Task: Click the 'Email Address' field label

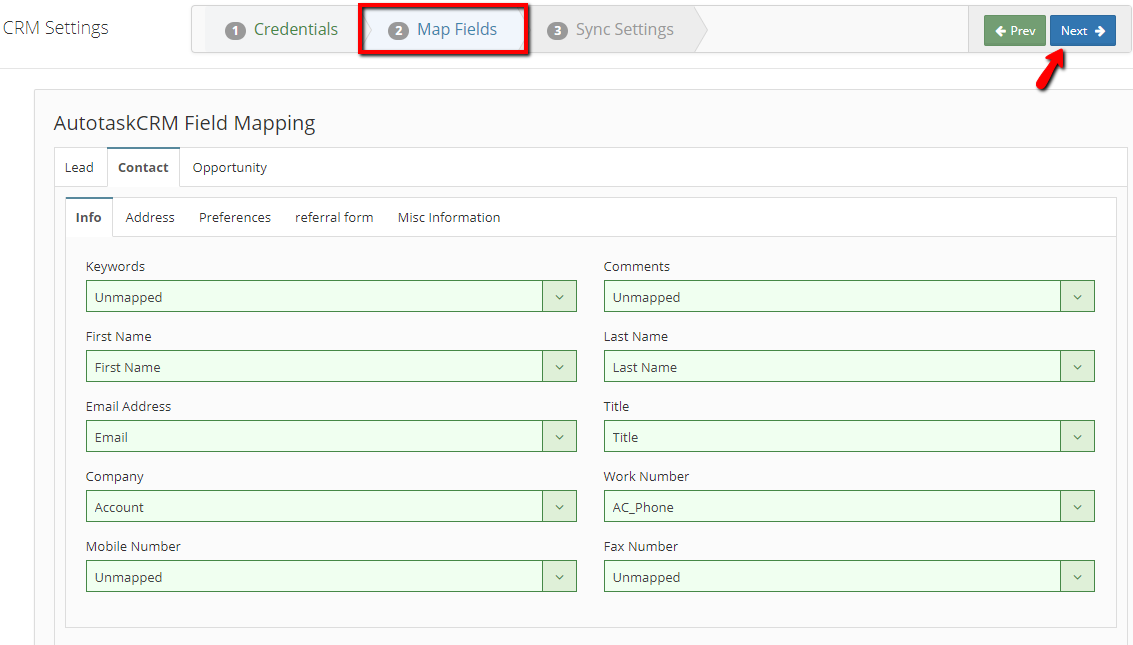Action: click(129, 407)
